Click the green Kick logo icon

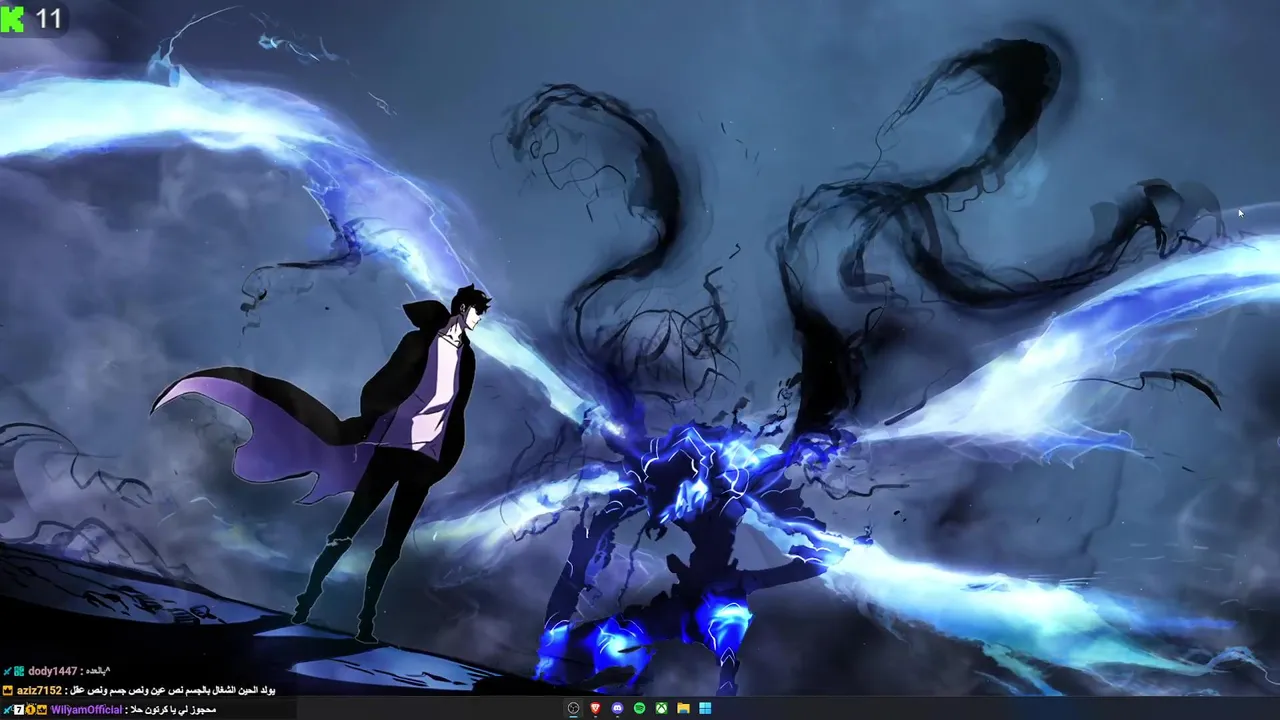coord(13,18)
